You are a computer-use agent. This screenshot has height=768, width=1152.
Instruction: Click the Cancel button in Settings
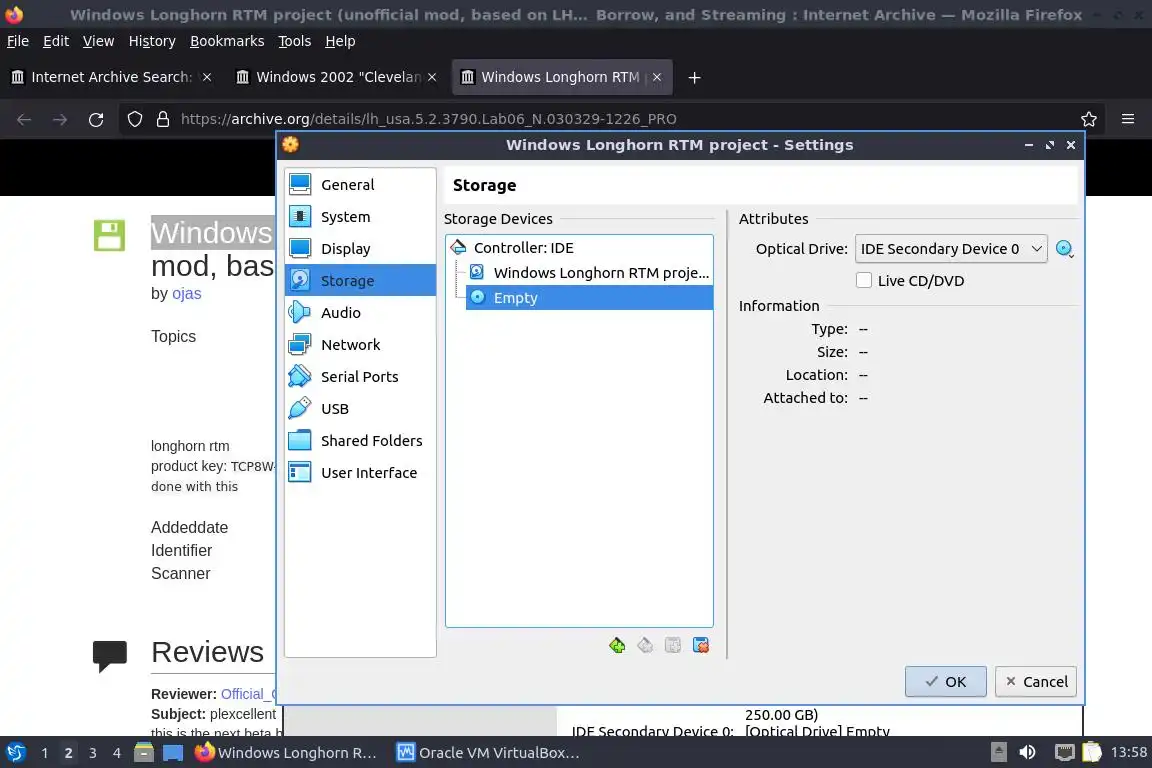click(1036, 681)
